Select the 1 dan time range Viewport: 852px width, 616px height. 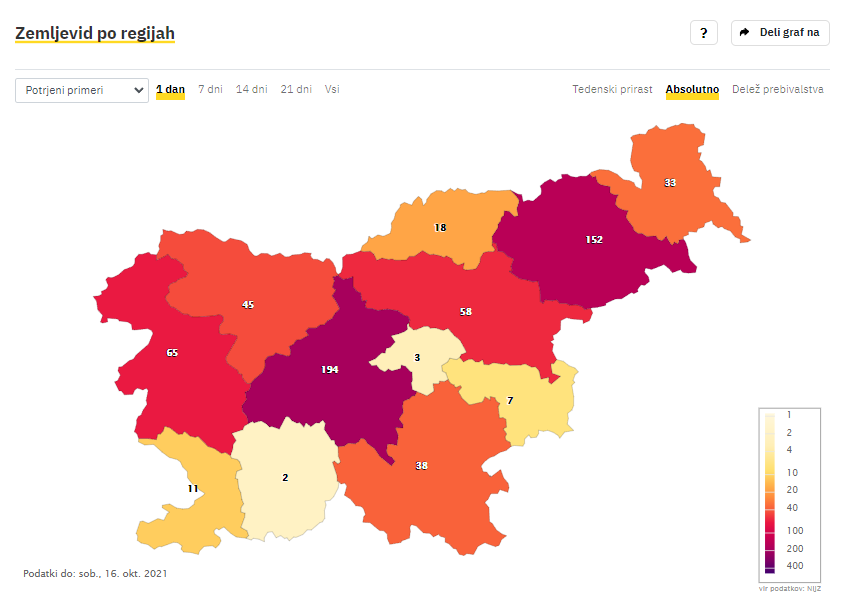(171, 90)
